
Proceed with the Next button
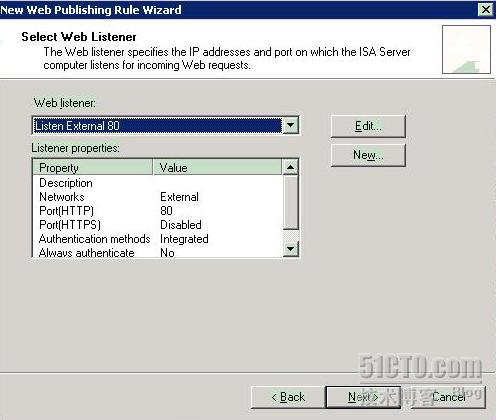tap(363, 397)
